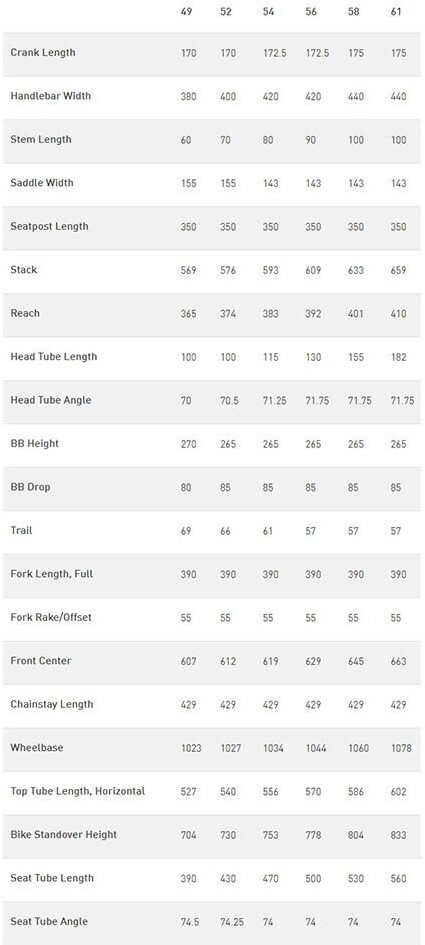The image size is (425, 945).
Task: Select the Wheelbase value 1044
Action: coord(316,748)
